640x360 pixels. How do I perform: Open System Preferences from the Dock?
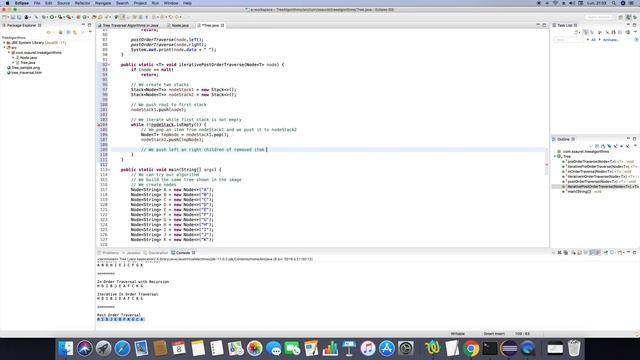click(406, 348)
